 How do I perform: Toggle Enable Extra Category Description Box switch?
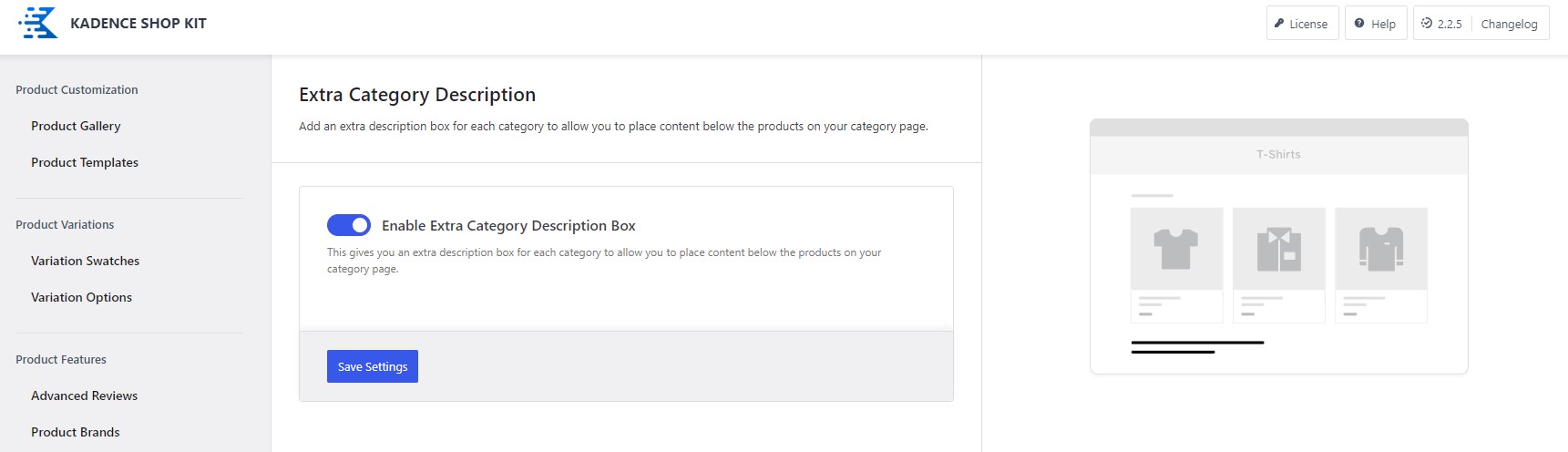(x=349, y=225)
